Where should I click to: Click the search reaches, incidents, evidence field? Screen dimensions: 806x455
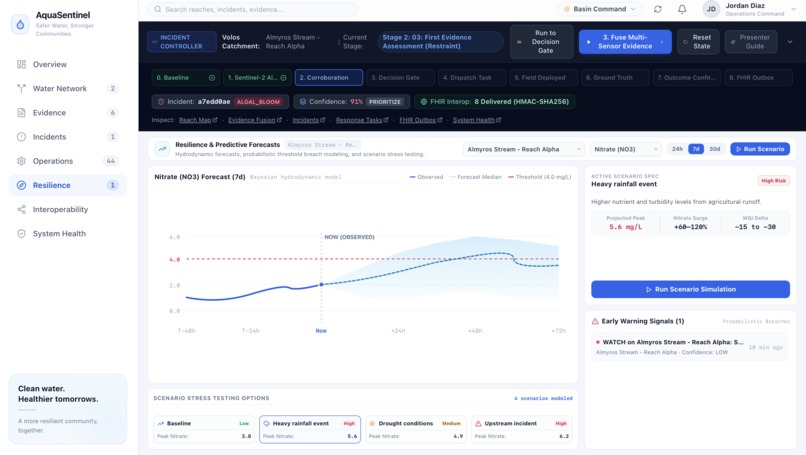tap(253, 9)
